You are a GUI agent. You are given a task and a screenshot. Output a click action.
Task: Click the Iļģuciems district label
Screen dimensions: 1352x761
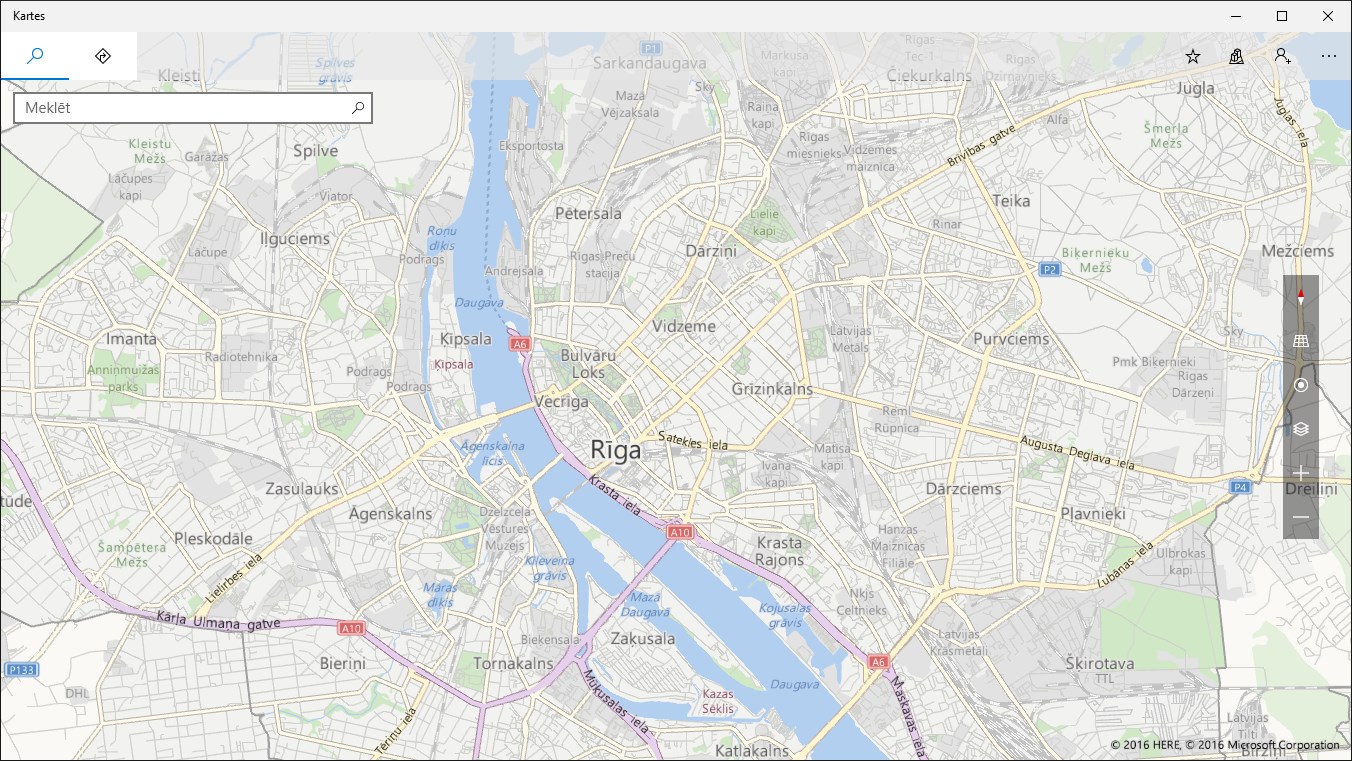pyautogui.click(x=295, y=239)
